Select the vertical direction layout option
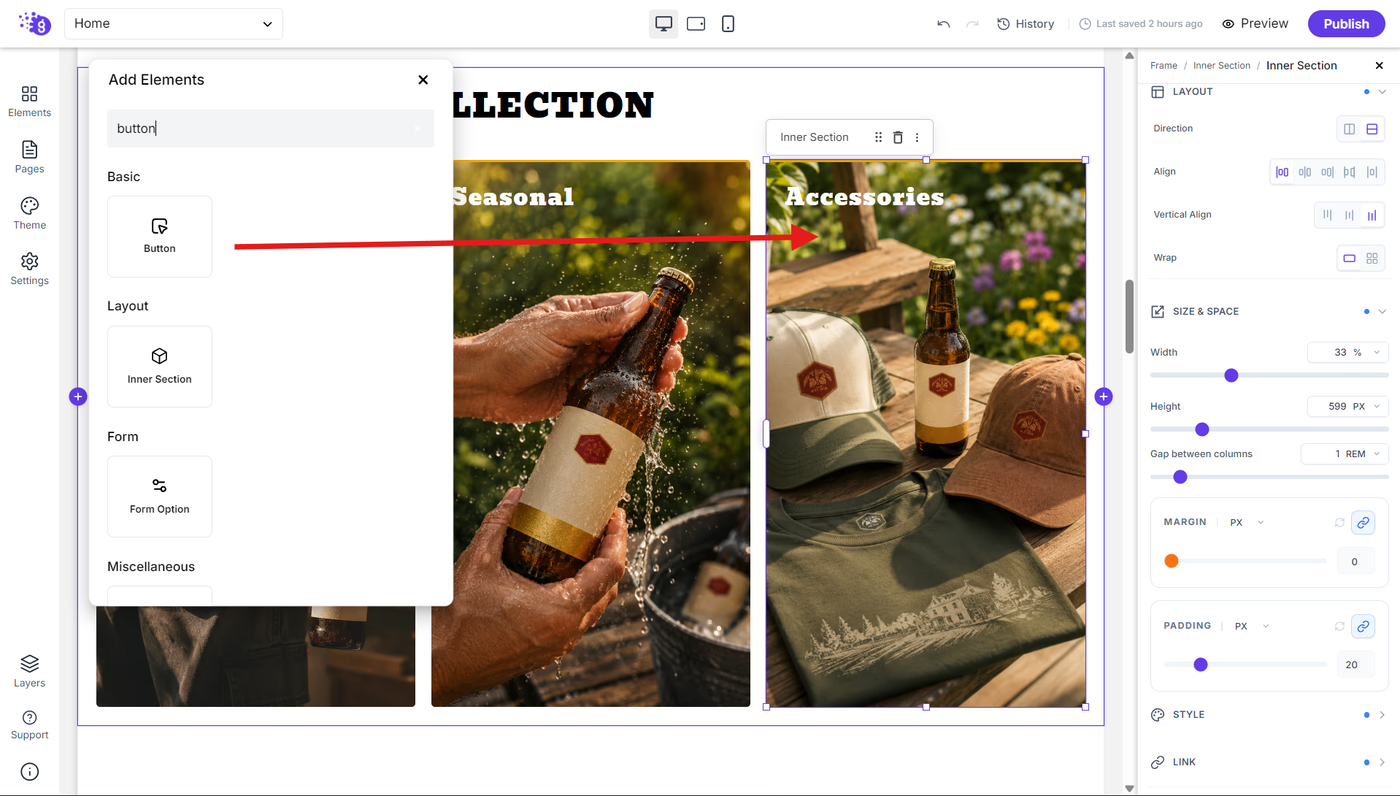The height and width of the screenshot is (796, 1400). 1372,129
